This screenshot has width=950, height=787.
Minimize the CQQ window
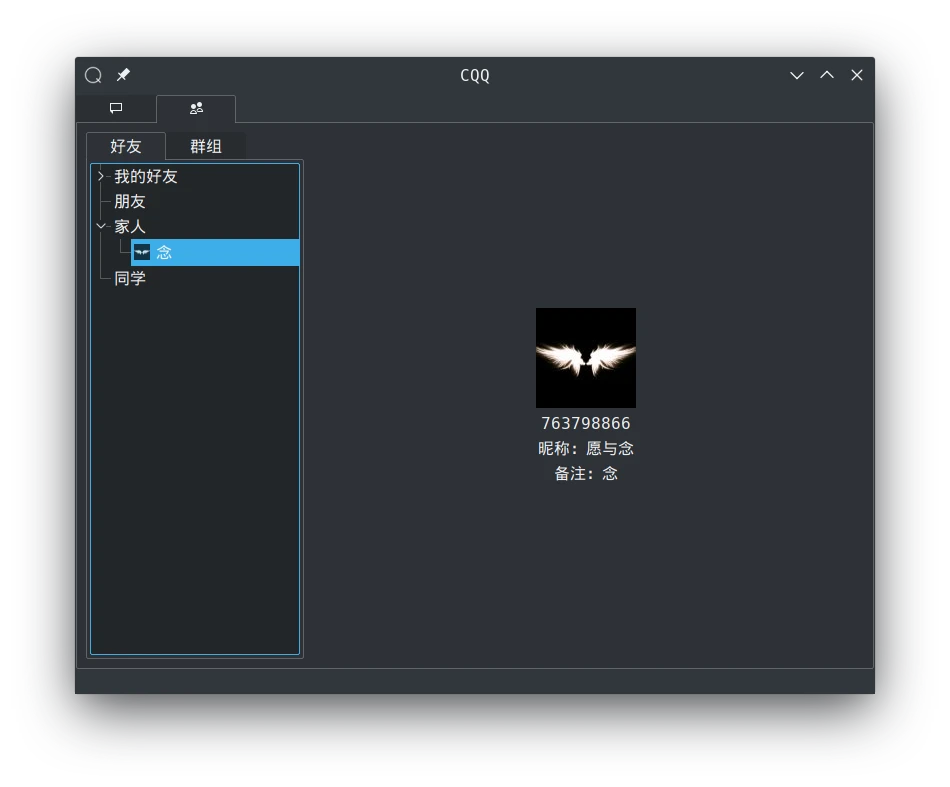pyautogui.click(x=797, y=75)
